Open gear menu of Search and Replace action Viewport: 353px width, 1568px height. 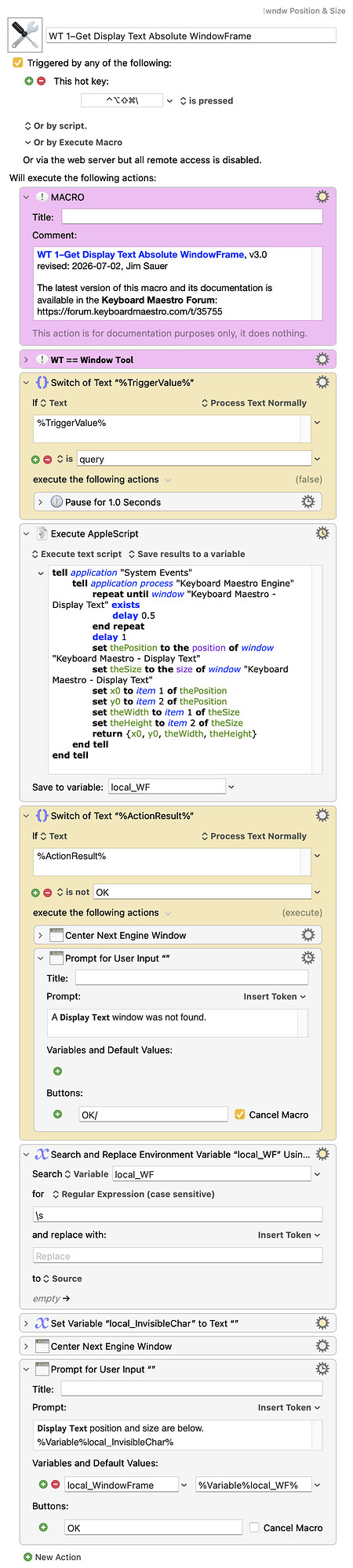(322, 1154)
